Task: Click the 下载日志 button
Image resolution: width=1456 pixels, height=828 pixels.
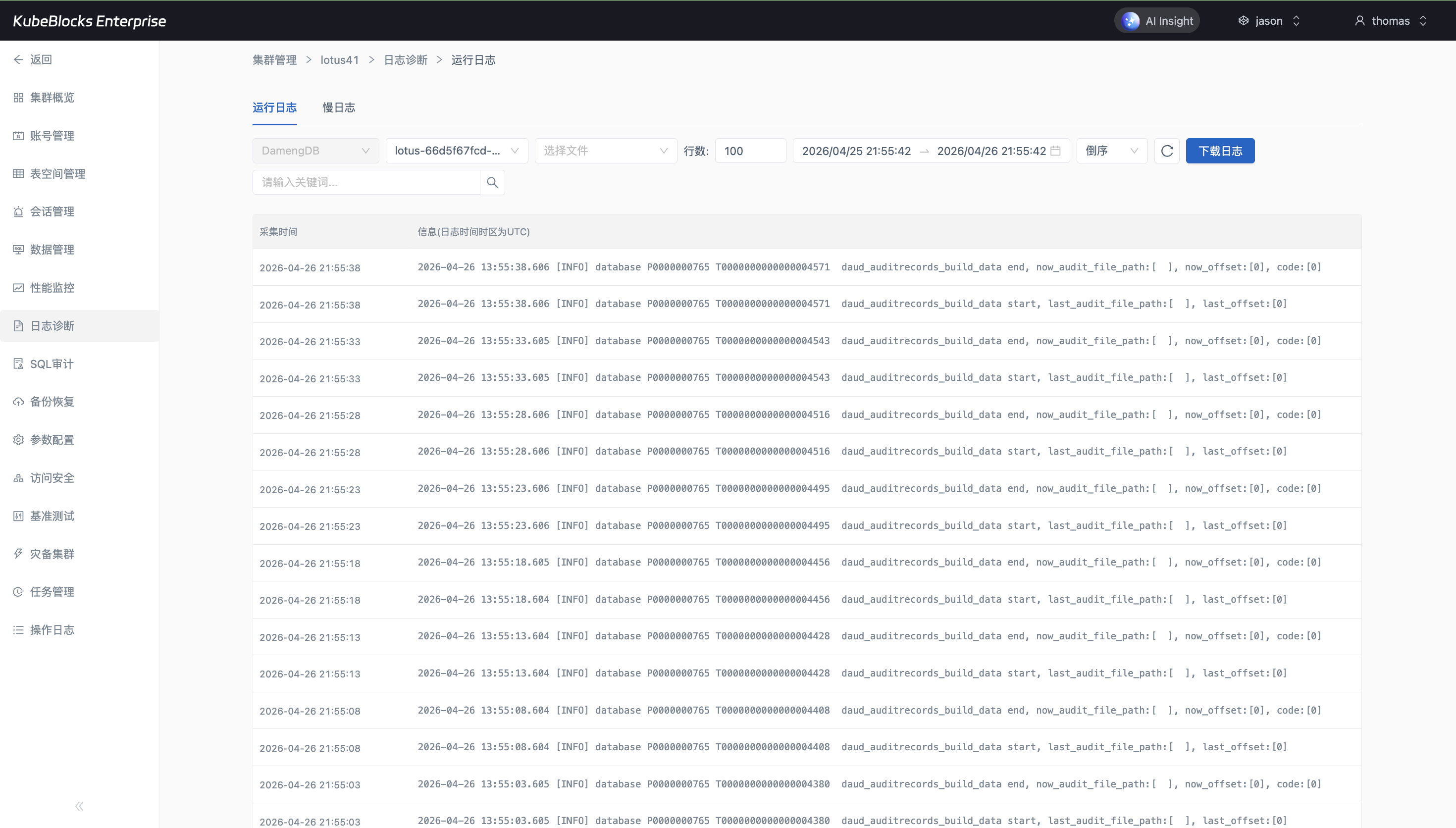Action: pos(1220,151)
